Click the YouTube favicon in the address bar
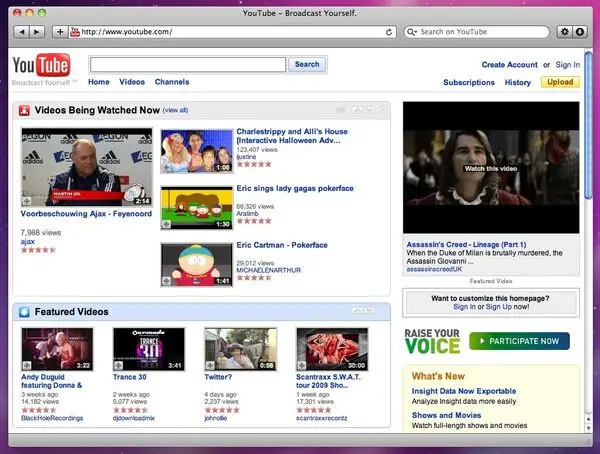The height and width of the screenshot is (454, 600). coord(75,32)
